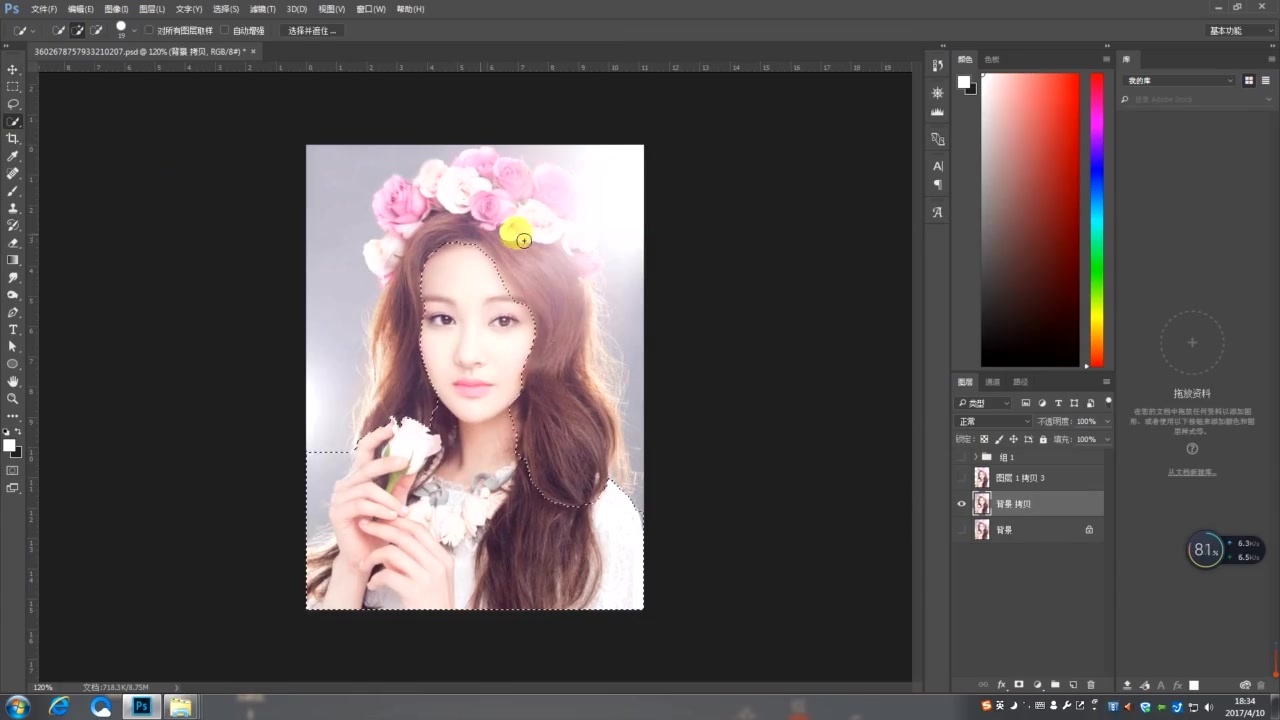Open the brush size picker dropdown
1280x720 pixels.
pyautogui.click(x=134, y=30)
